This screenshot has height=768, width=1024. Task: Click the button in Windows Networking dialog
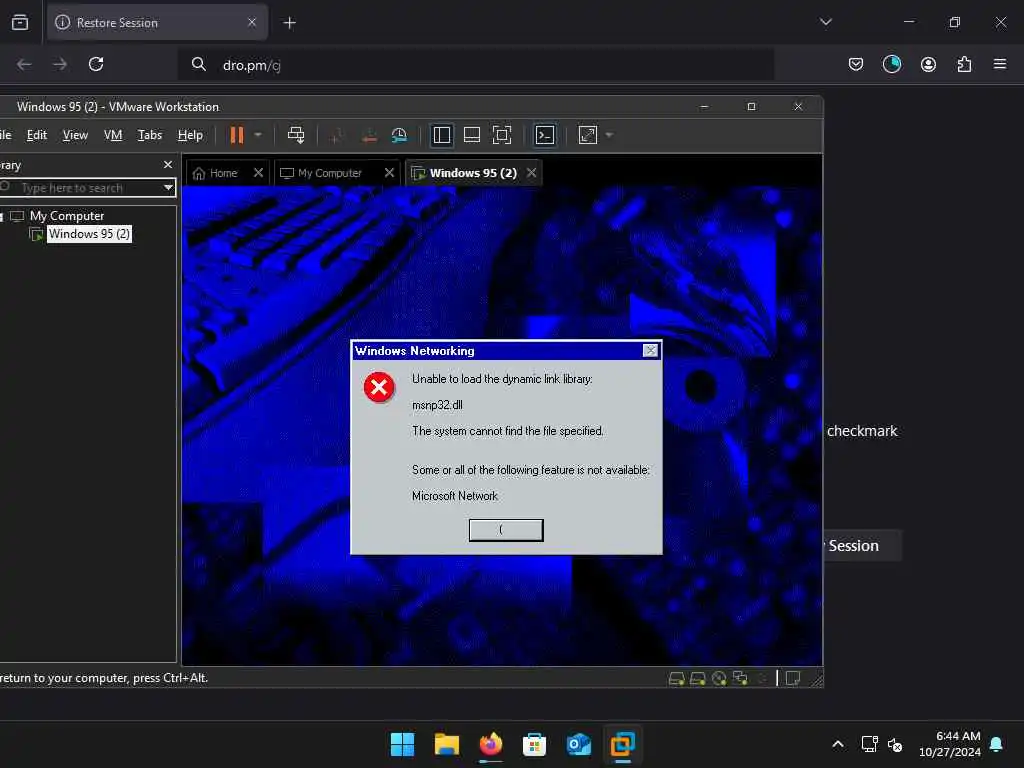pyautogui.click(x=506, y=530)
